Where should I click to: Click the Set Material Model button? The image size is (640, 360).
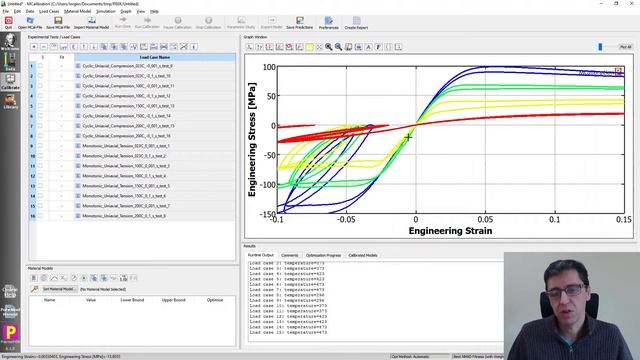(59, 289)
